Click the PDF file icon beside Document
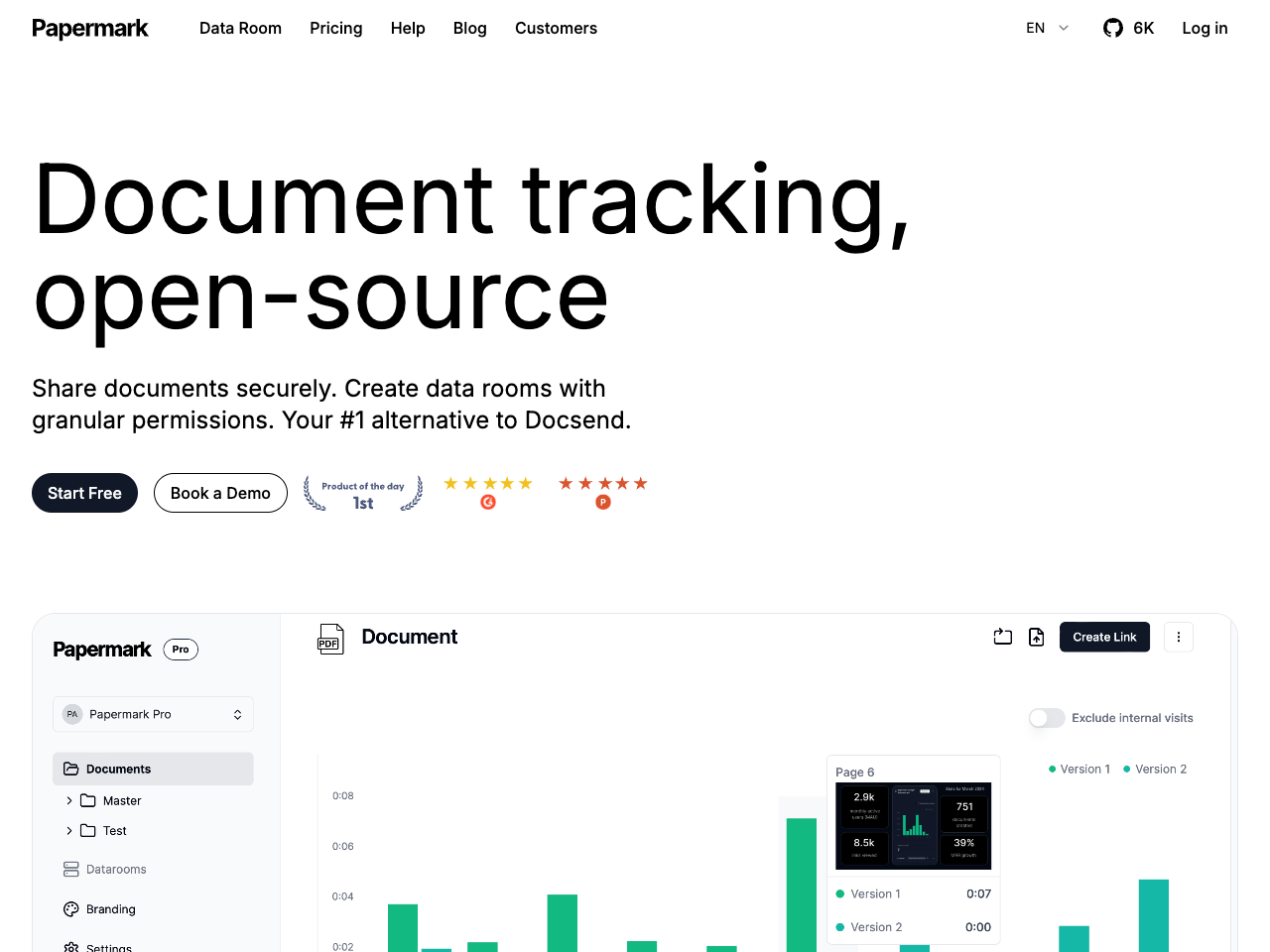The height and width of the screenshot is (952, 1270). coord(330,640)
